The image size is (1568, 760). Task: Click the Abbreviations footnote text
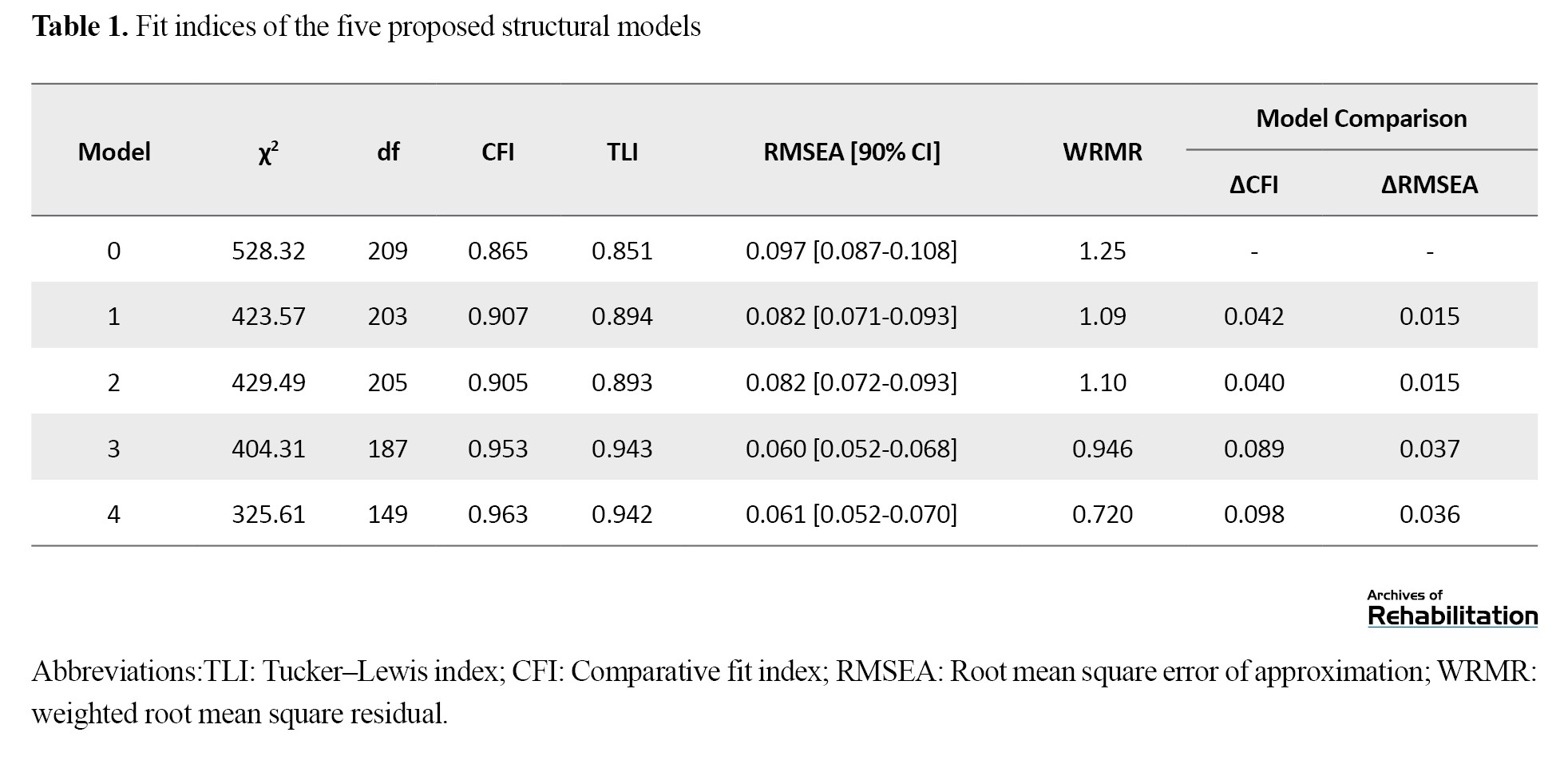tap(782, 691)
